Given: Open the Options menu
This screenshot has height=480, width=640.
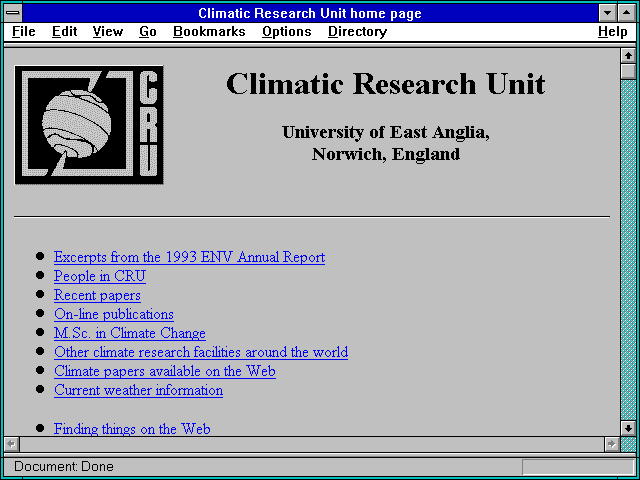Looking at the screenshot, I should 287,32.
